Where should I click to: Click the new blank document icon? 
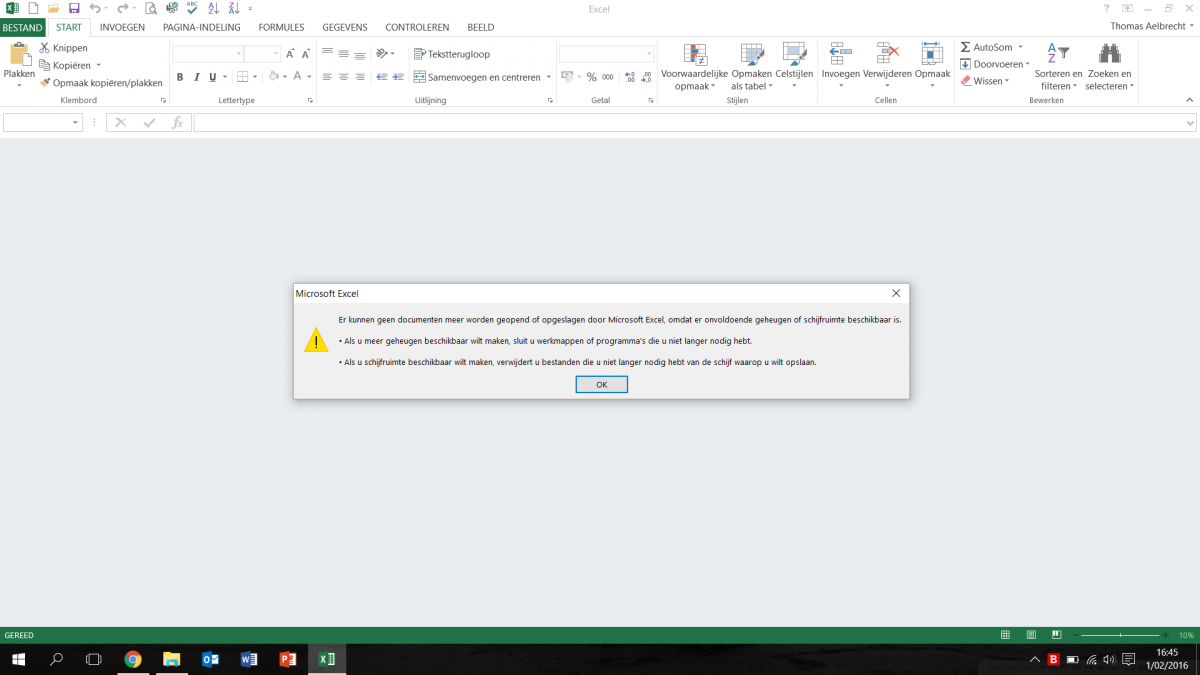pyautogui.click(x=33, y=8)
